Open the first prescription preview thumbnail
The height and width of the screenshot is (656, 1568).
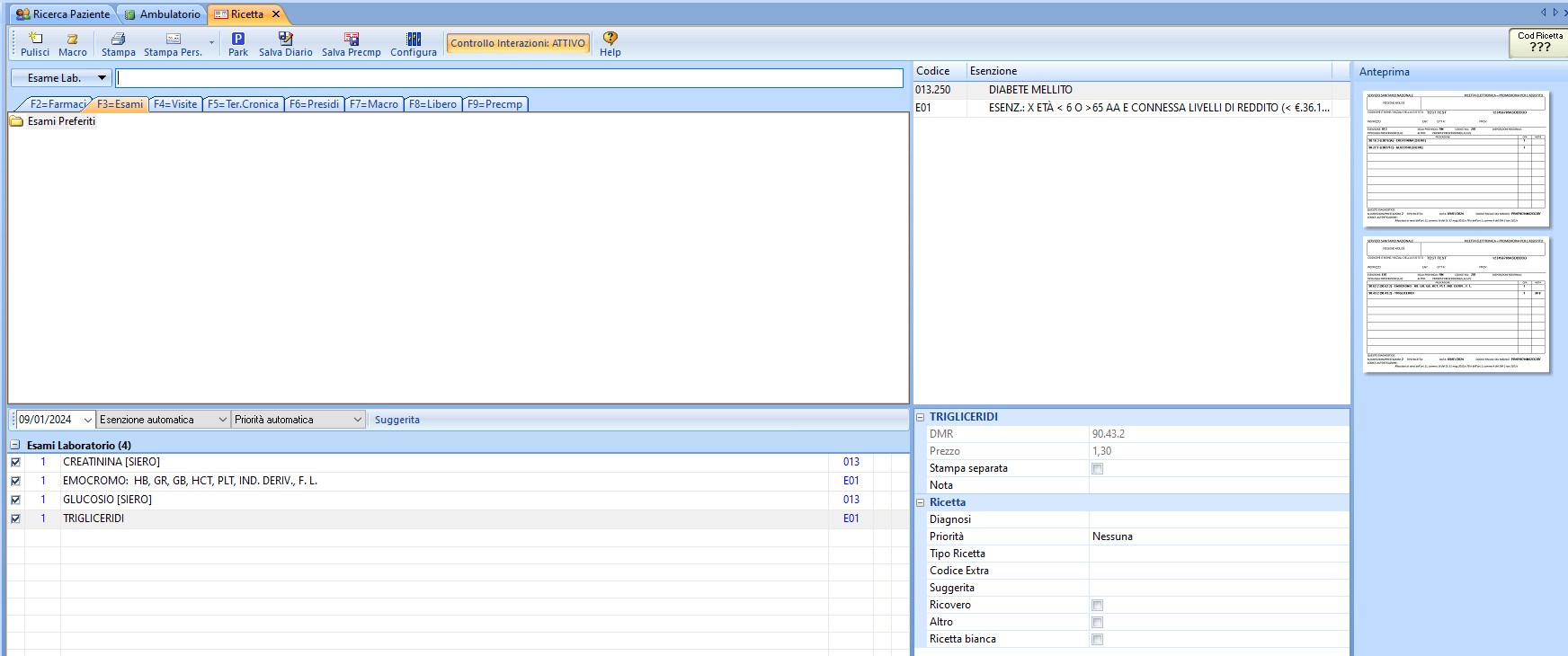pyautogui.click(x=1456, y=158)
